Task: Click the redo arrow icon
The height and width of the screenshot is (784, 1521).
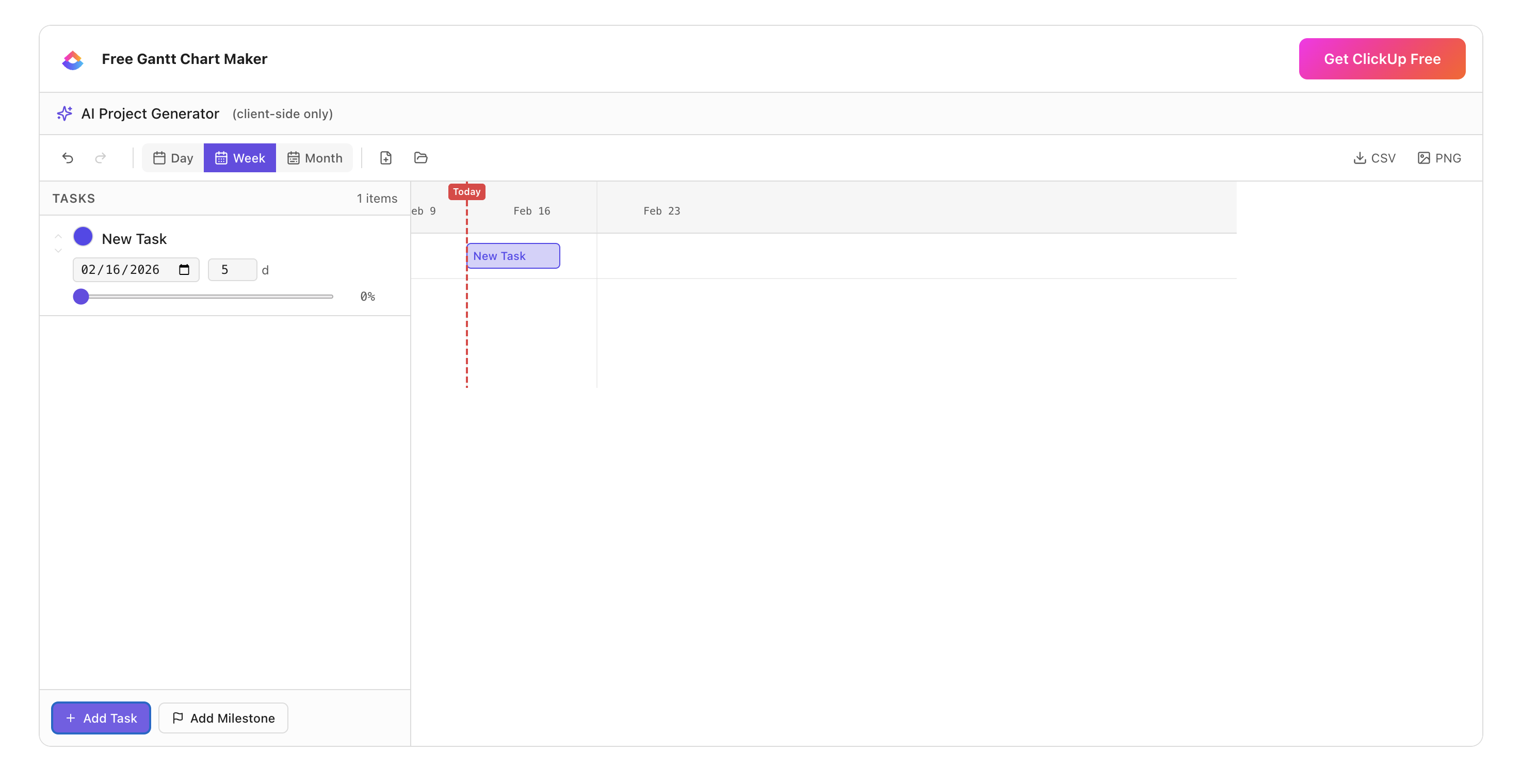Action: pos(101,158)
